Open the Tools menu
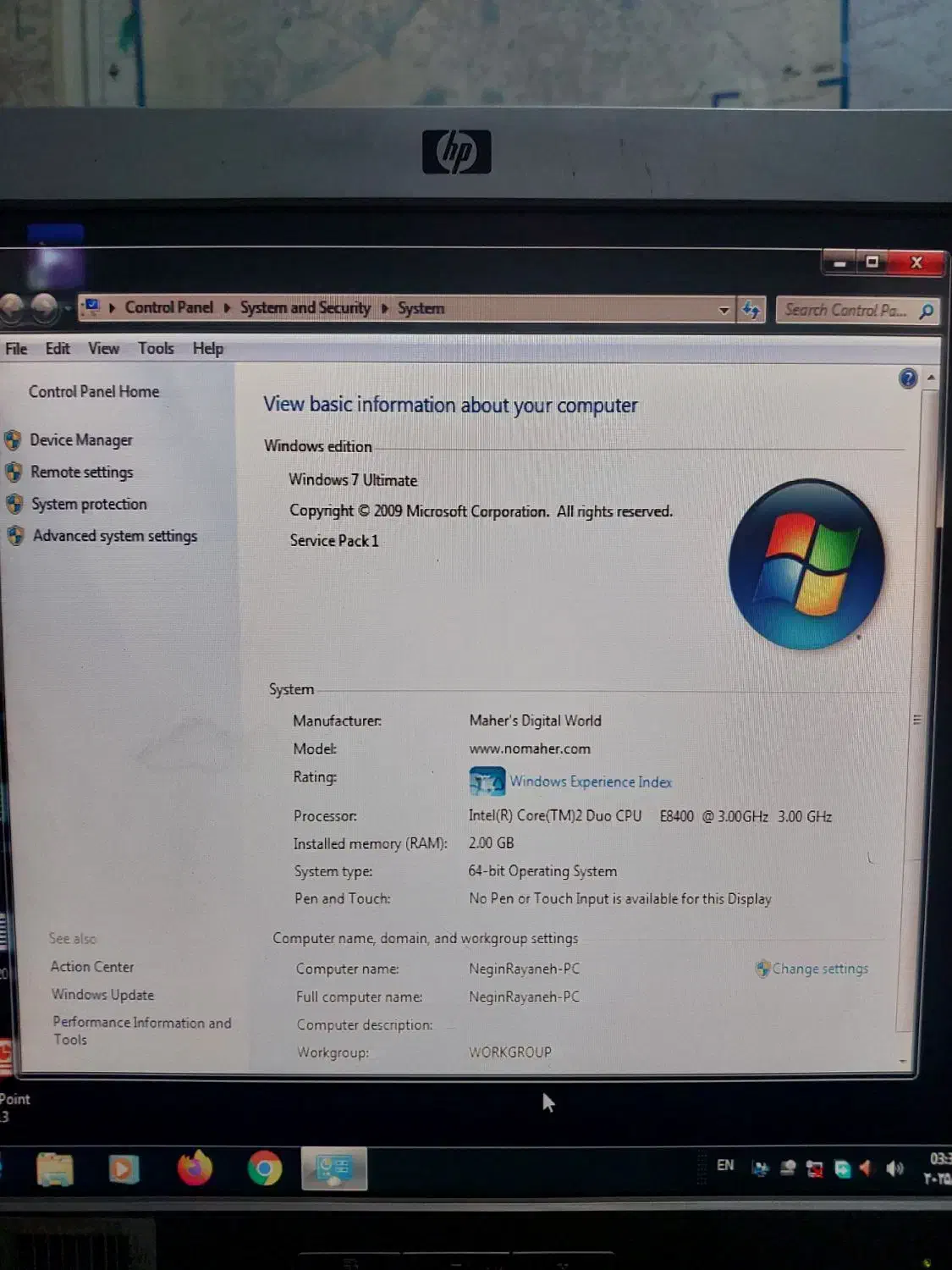 tap(156, 349)
